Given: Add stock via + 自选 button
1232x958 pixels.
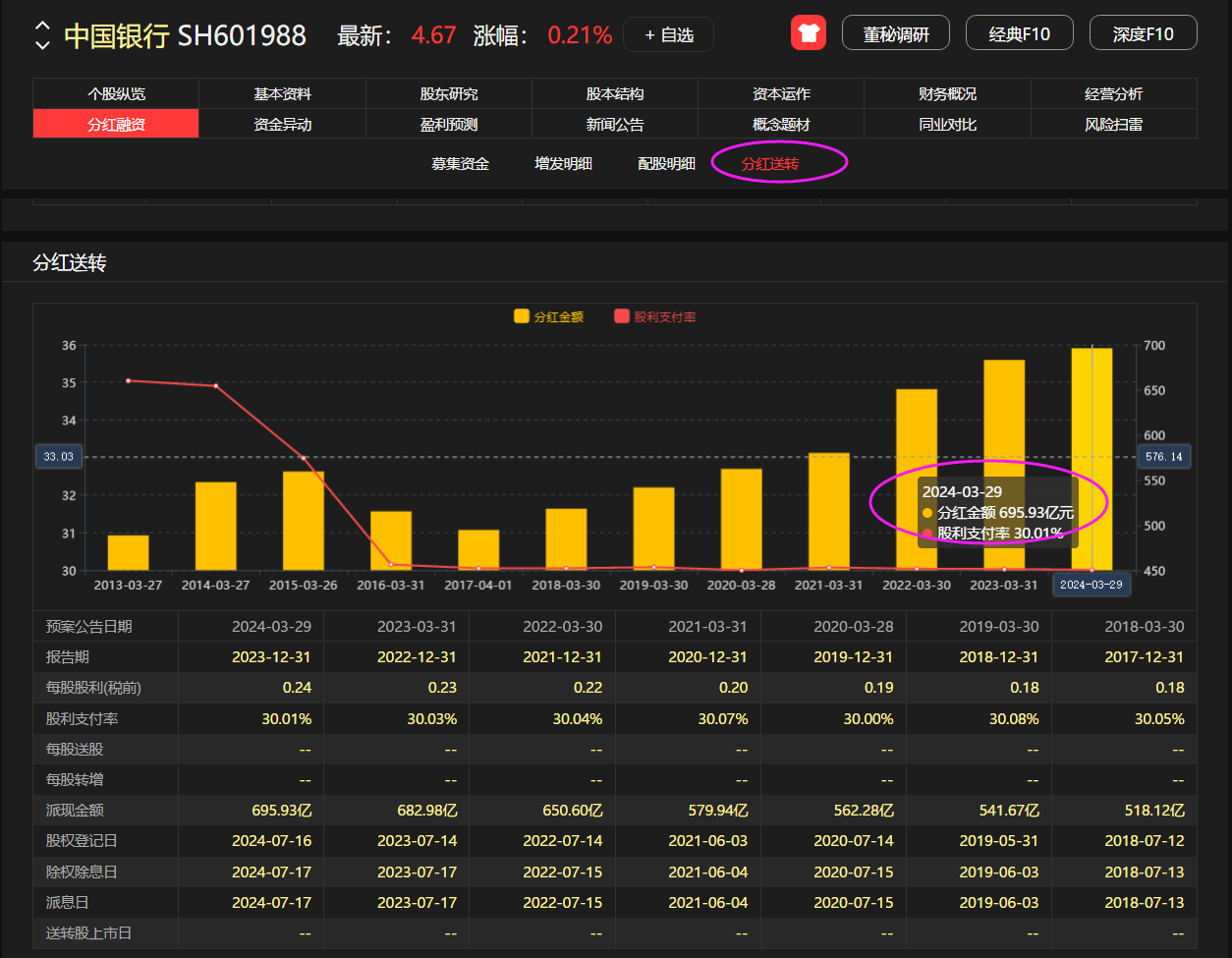Looking at the screenshot, I should tap(669, 34).
